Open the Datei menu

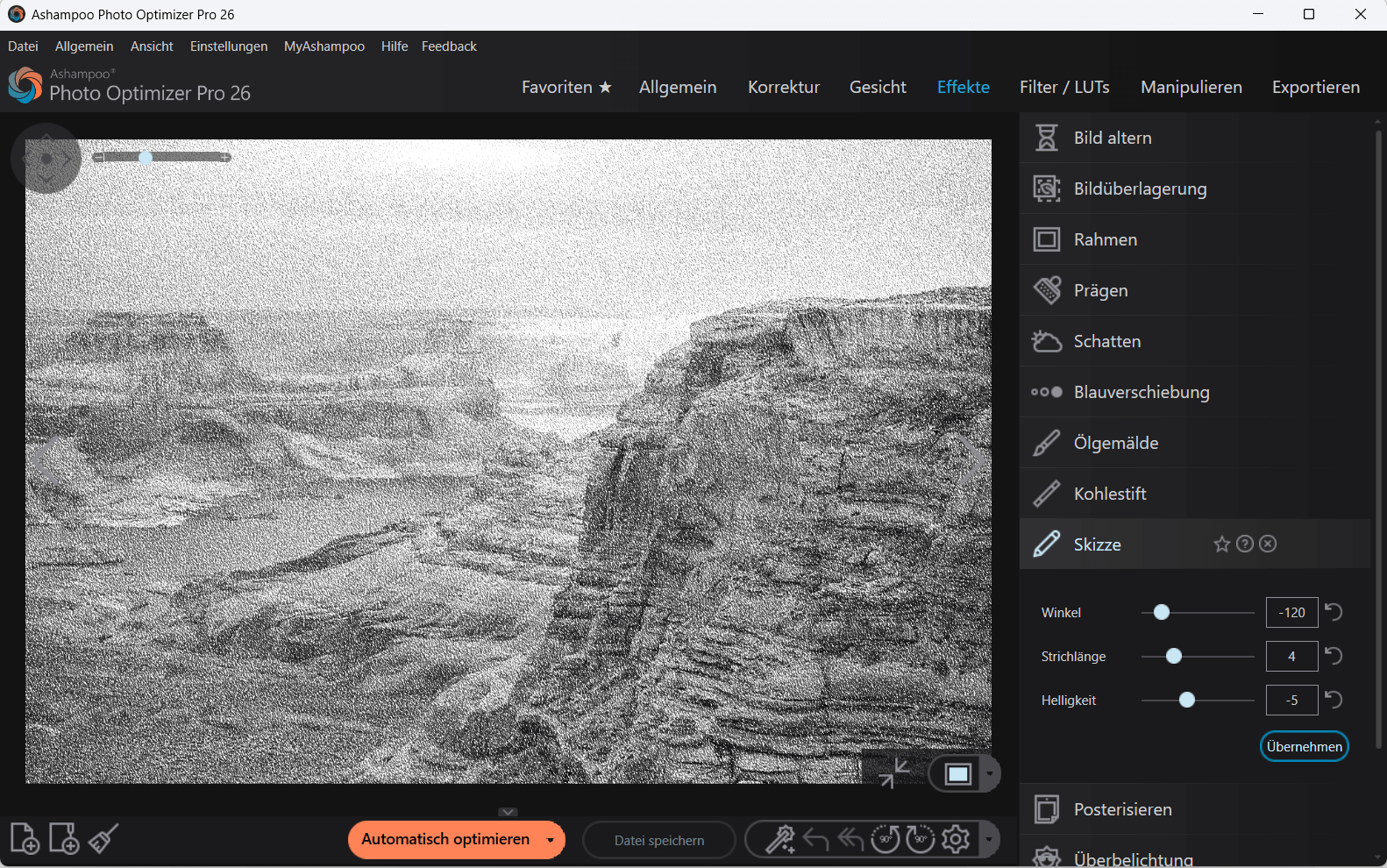point(23,46)
